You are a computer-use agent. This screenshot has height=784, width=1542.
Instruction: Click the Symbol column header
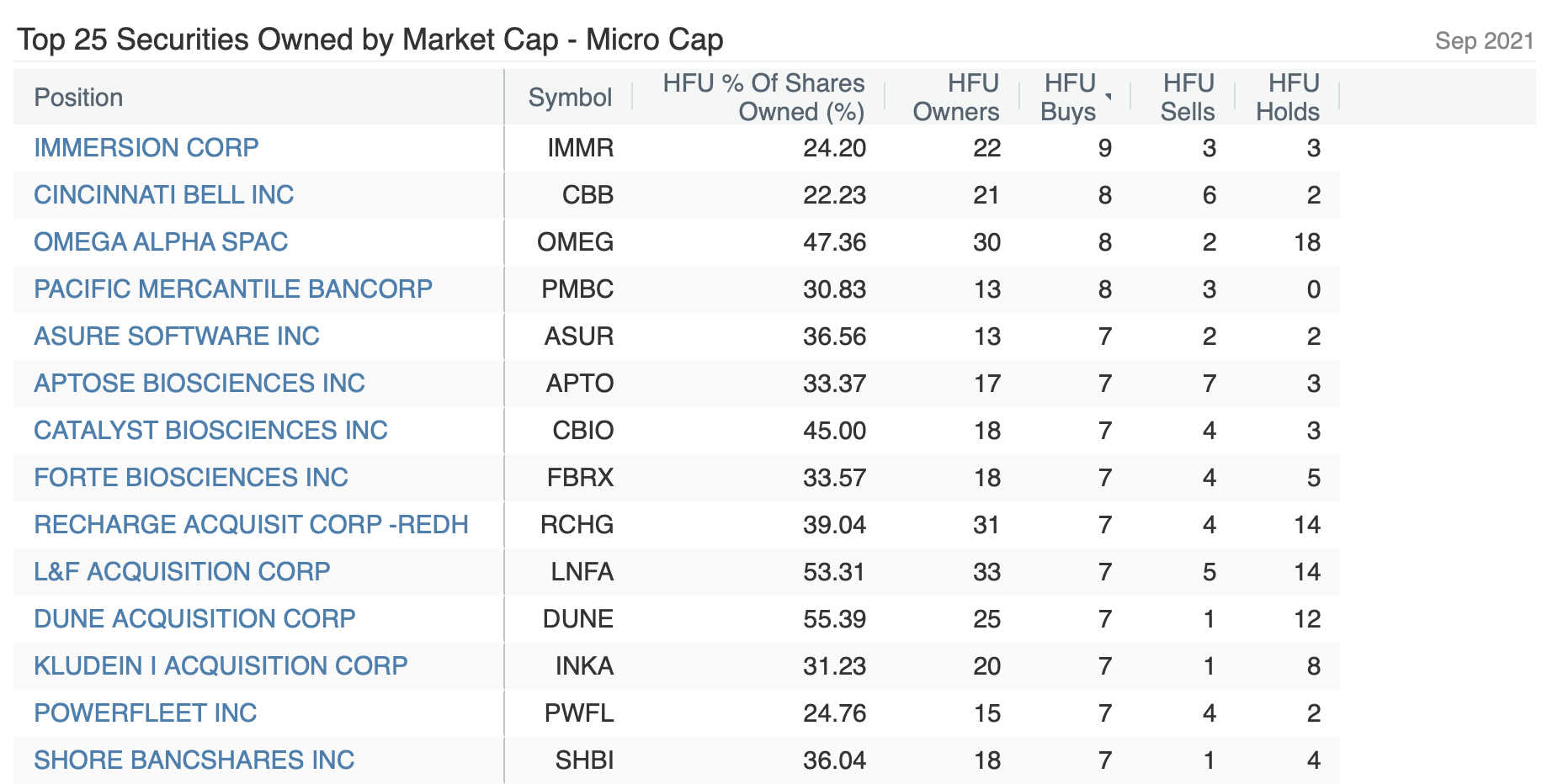(570, 98)
